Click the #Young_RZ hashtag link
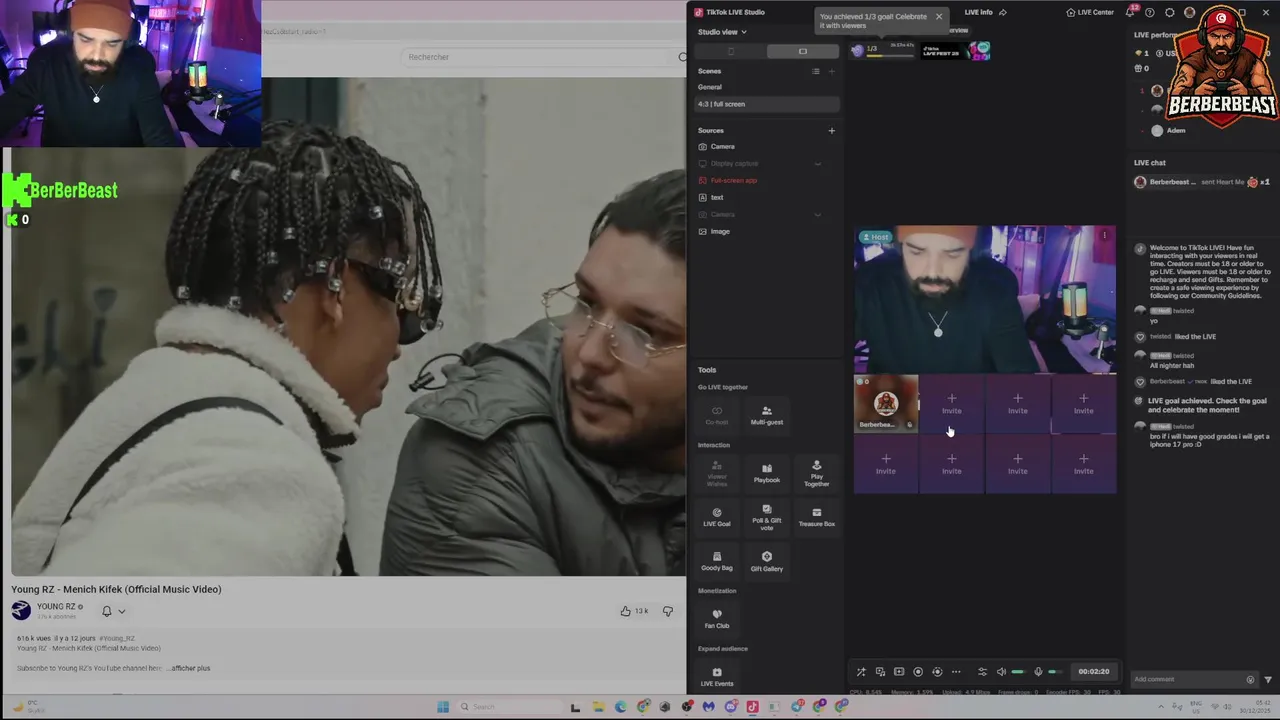This screenshot has width=1280, height=720. (x=117, y=638)
